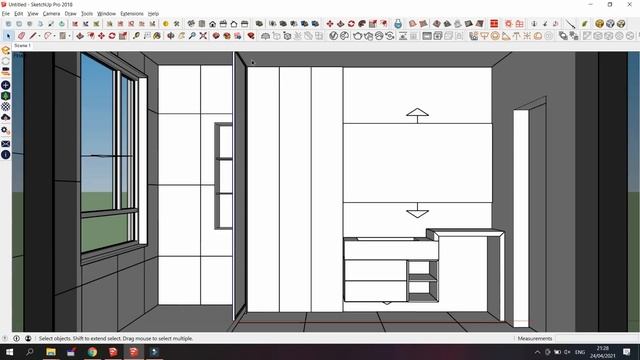Open the Rectangle tool dropdown arrow
Image resolution: width=640 pixels, height=360 pixels.
tap(69, 36)
